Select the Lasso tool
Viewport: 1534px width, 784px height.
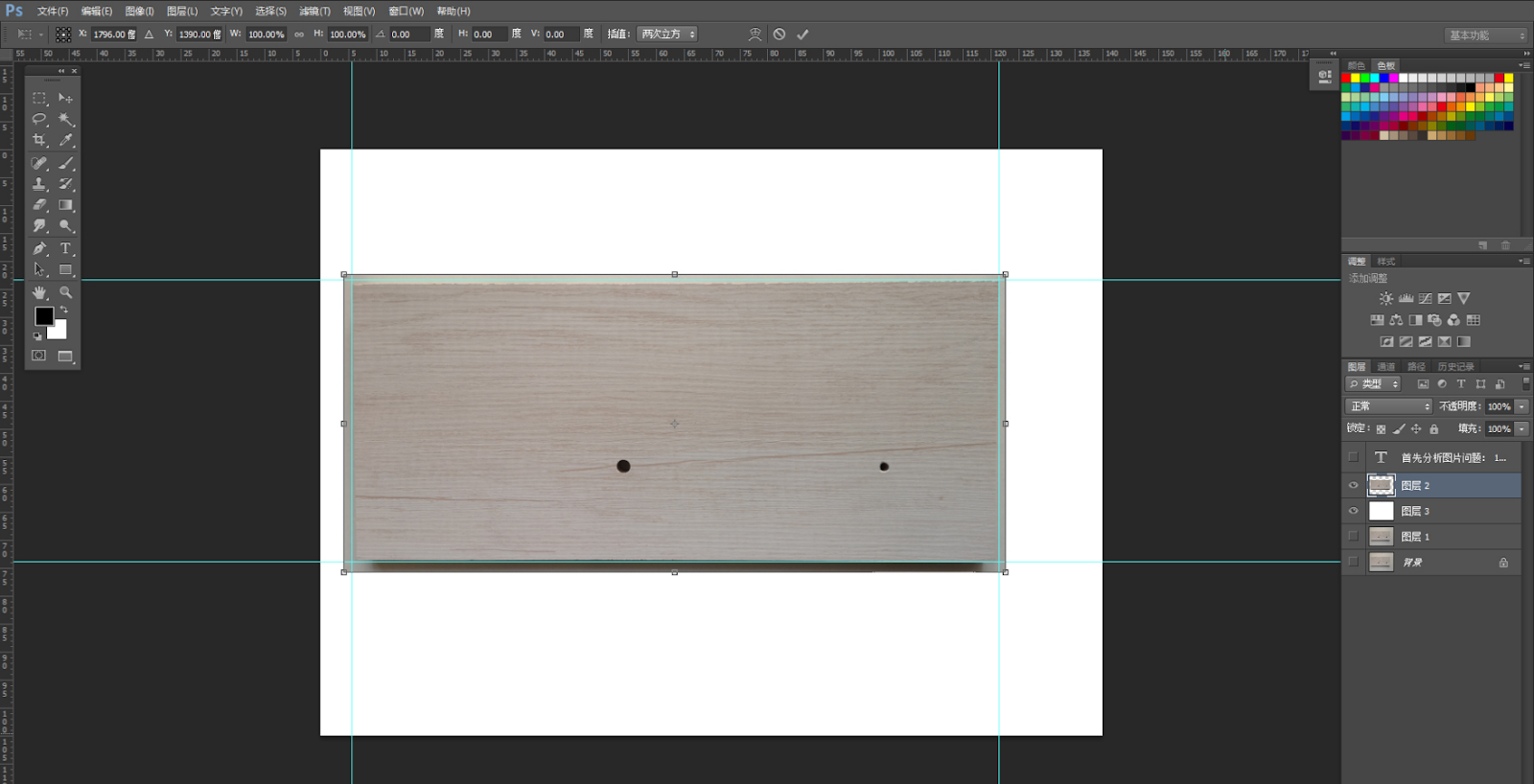click(x=39, y=119)
